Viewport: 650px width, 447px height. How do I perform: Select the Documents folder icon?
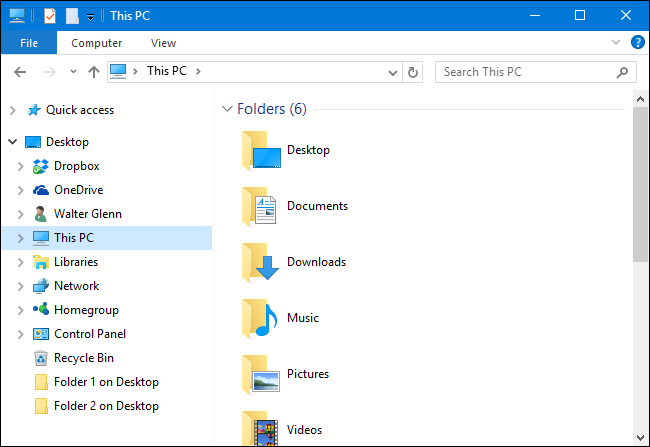260,206
